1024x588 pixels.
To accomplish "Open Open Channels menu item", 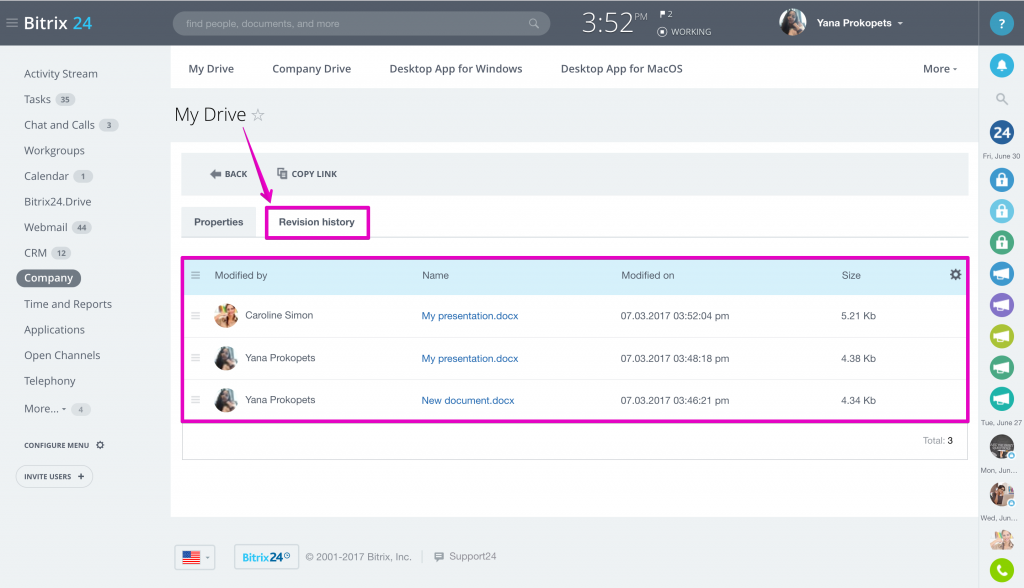I will (62, 355).
